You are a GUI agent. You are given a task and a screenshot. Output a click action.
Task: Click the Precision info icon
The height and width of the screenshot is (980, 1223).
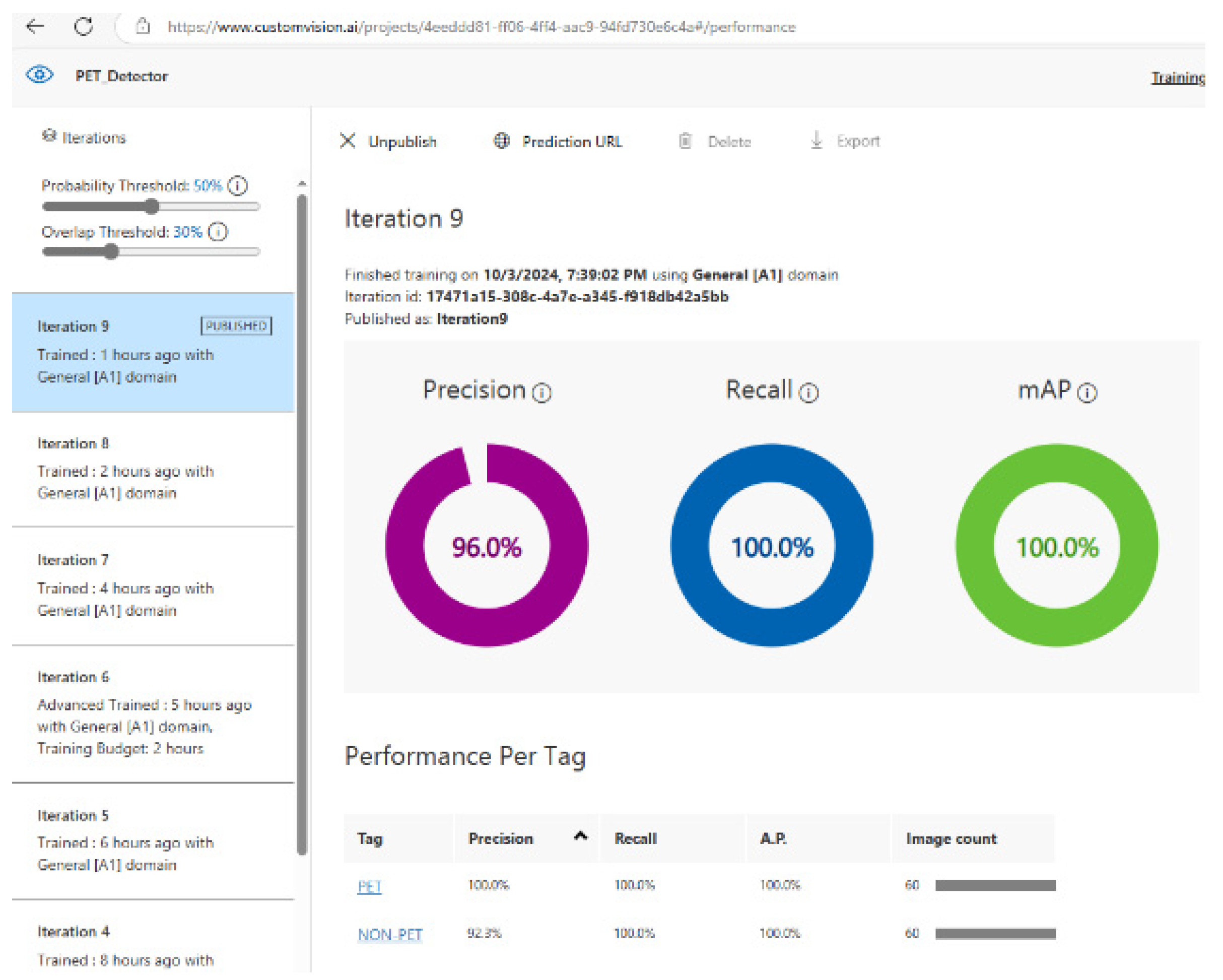541,393
